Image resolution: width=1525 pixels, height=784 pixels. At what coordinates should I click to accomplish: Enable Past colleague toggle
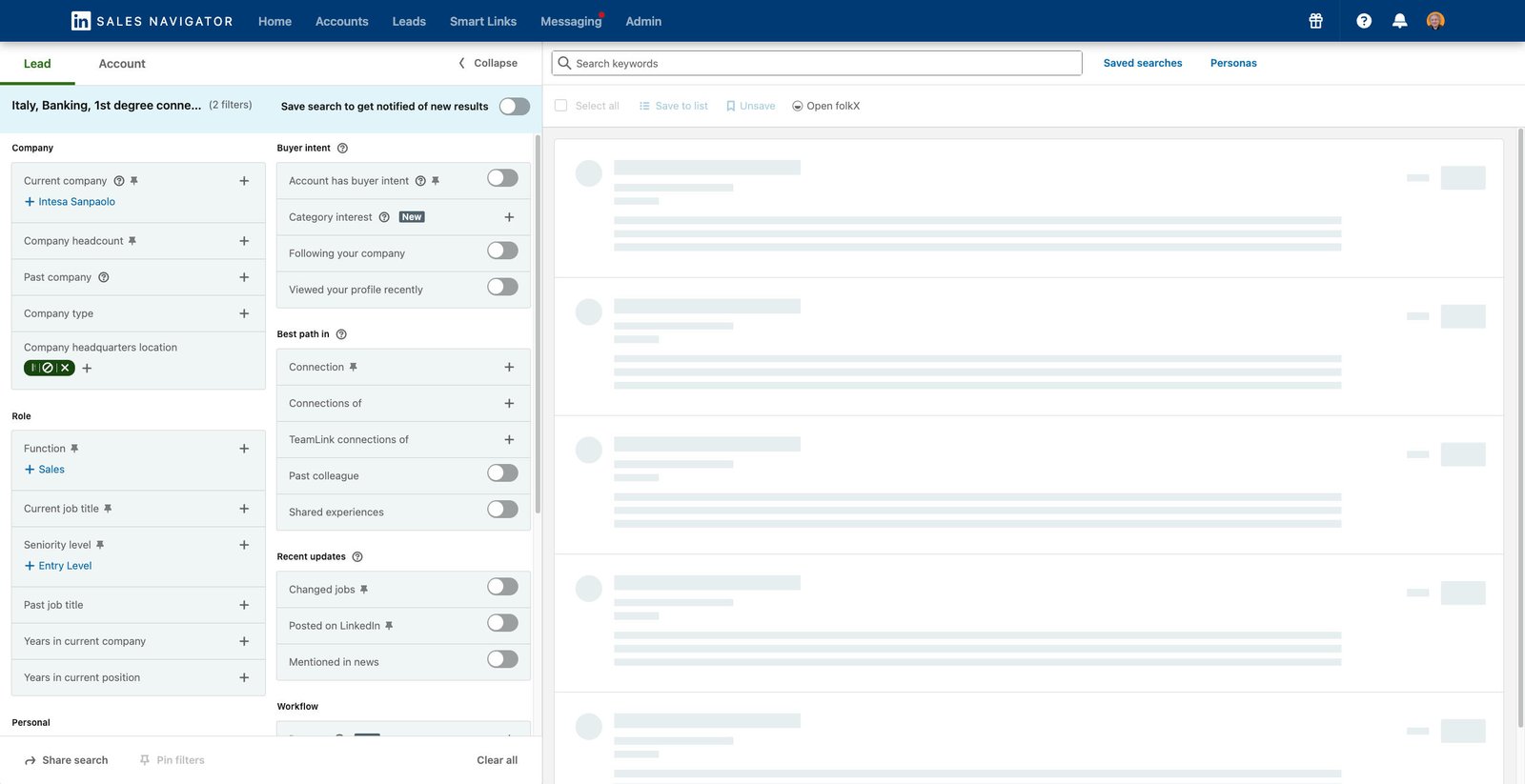point(502,473)
